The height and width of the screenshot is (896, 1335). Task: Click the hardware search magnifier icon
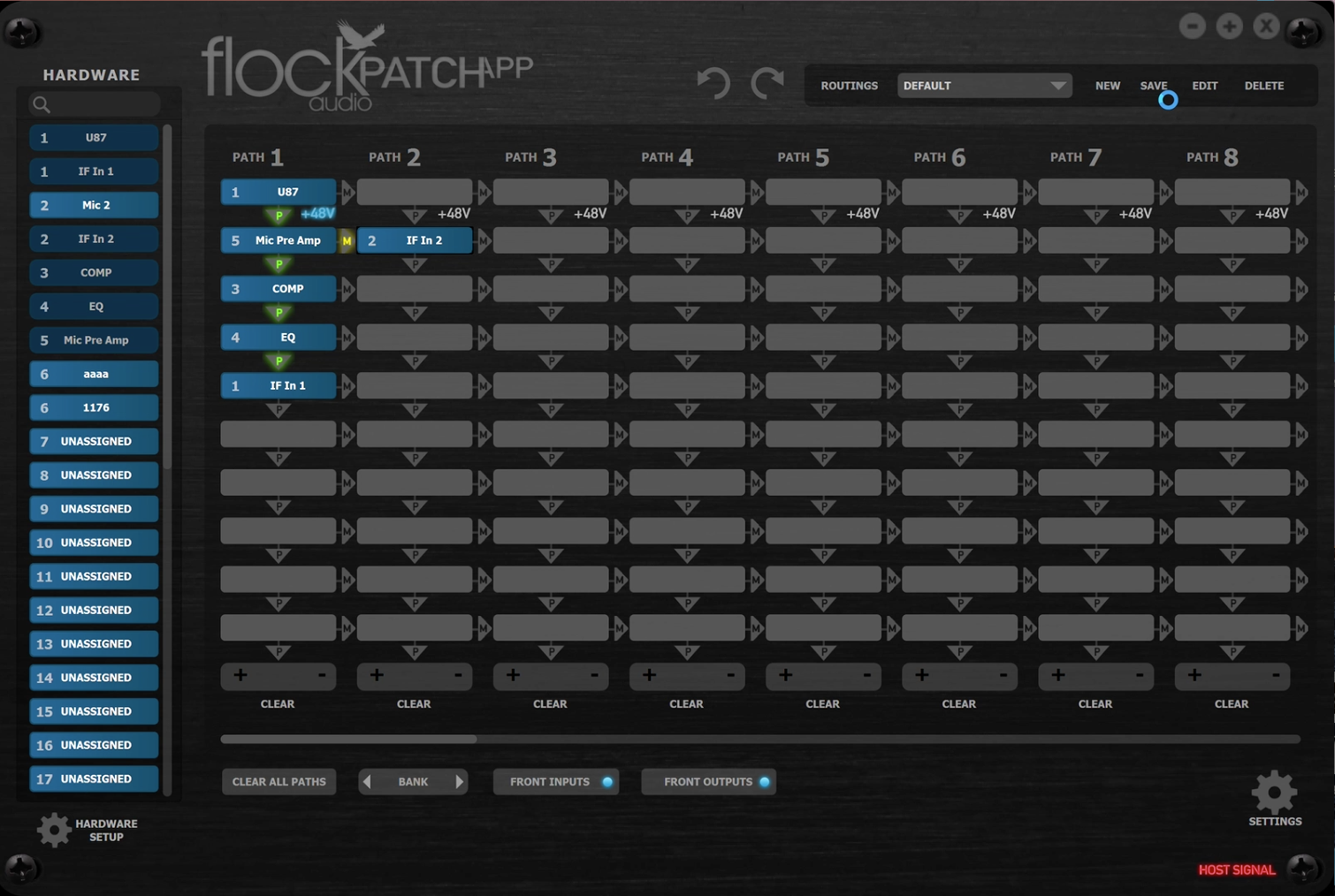42,104
